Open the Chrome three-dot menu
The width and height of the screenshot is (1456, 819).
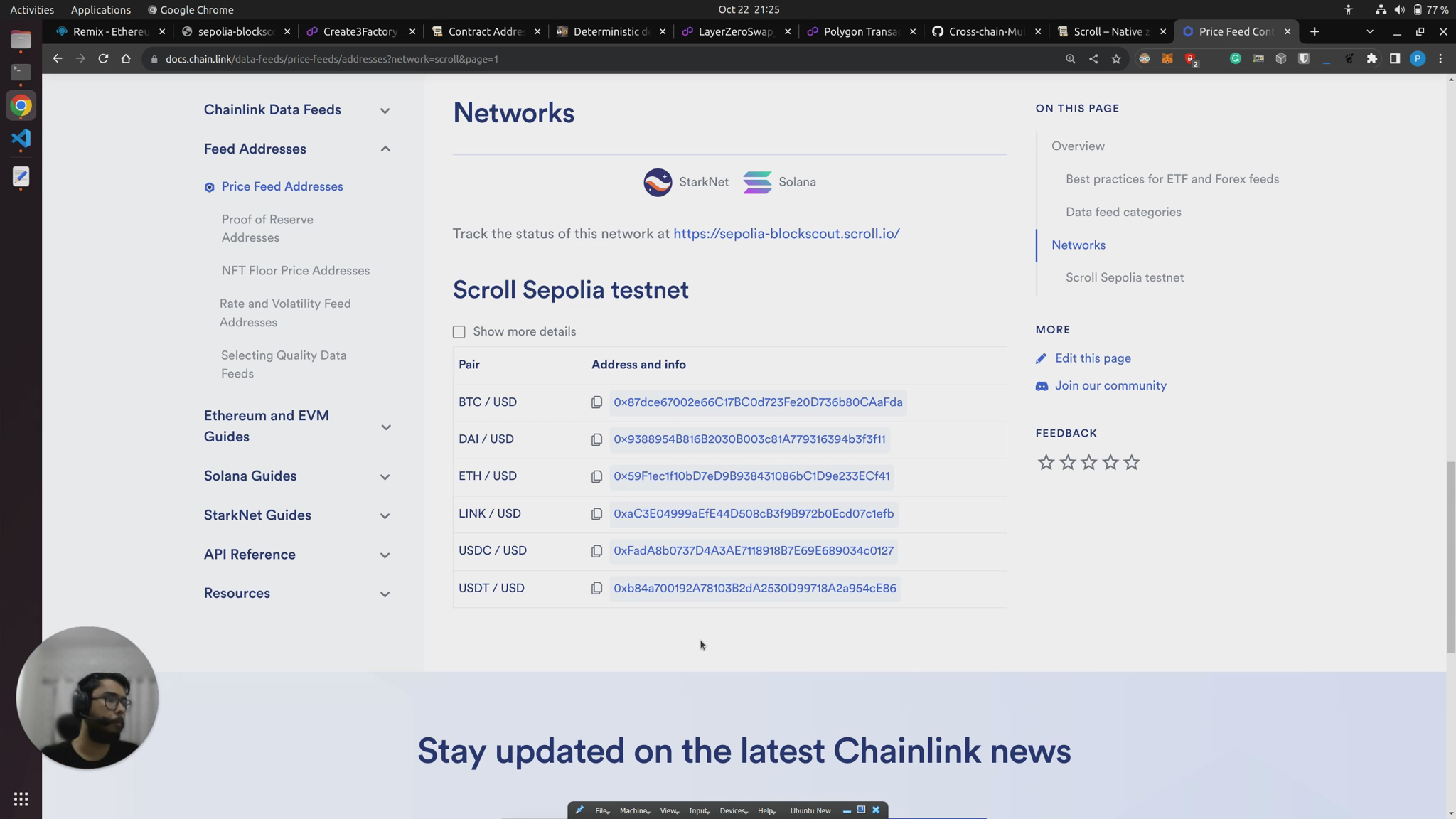coord(1440,59)
